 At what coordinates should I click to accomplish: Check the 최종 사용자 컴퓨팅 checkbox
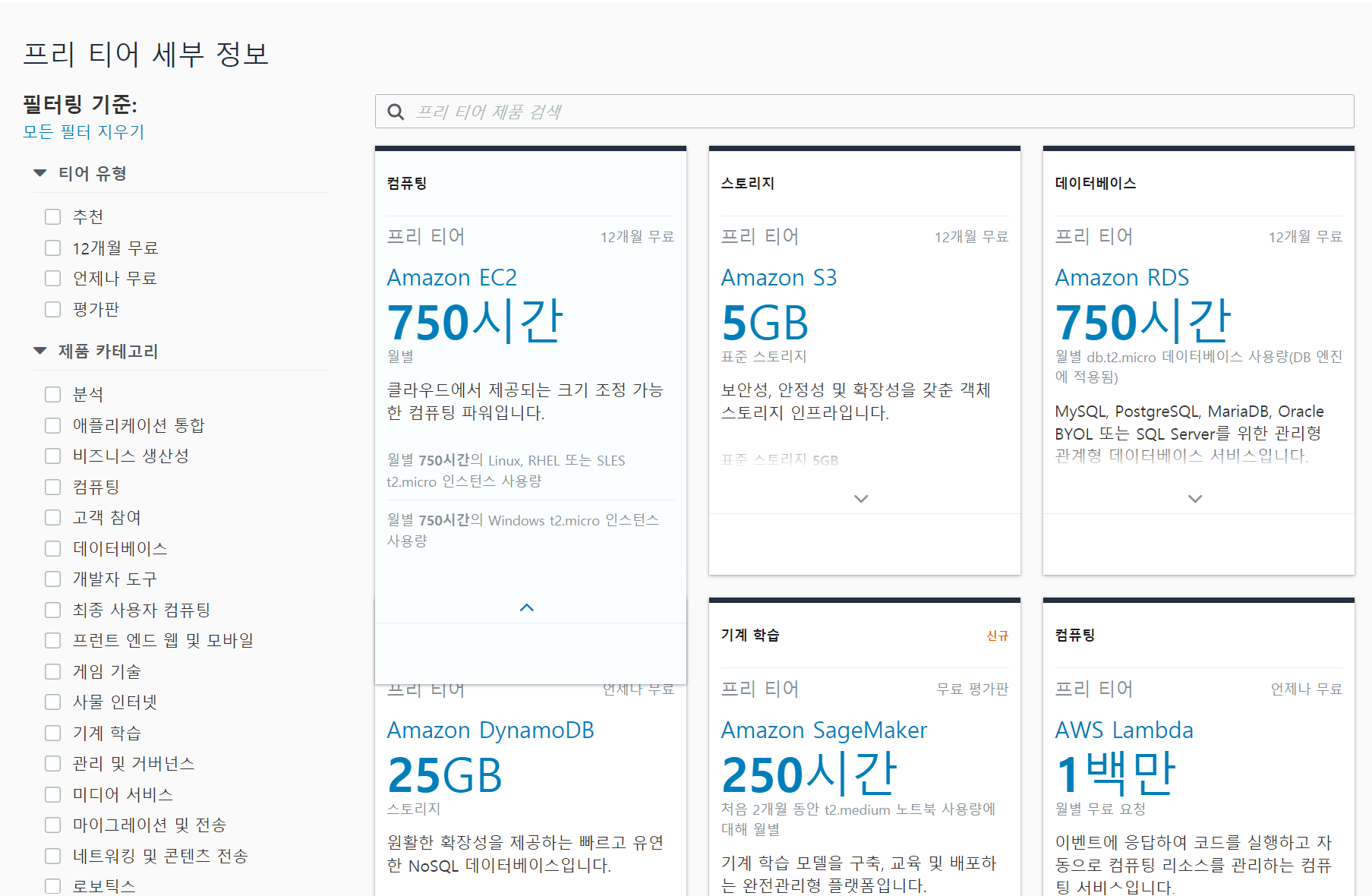point(52,610)
